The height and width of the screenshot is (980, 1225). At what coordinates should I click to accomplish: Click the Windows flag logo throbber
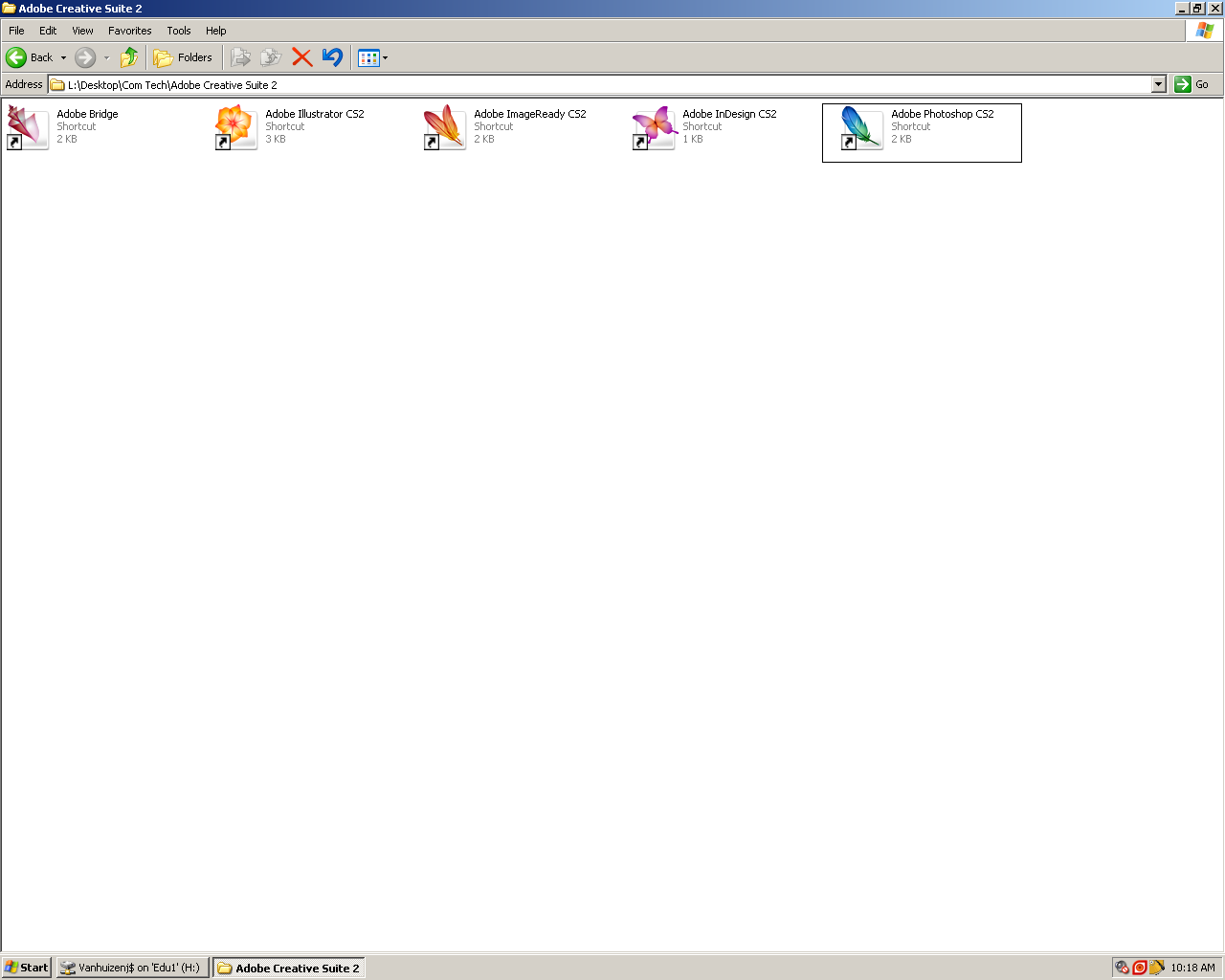(x=1205, y=31)
